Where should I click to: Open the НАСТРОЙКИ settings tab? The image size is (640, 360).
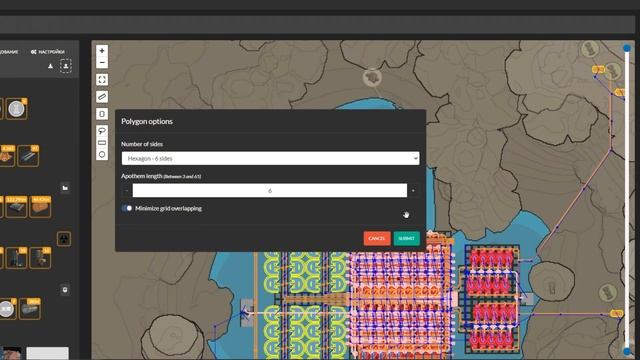(x=48, y=52)
